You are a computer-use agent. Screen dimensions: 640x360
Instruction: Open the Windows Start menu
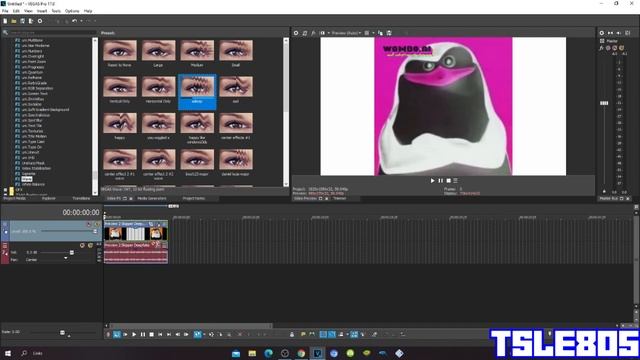7,353
